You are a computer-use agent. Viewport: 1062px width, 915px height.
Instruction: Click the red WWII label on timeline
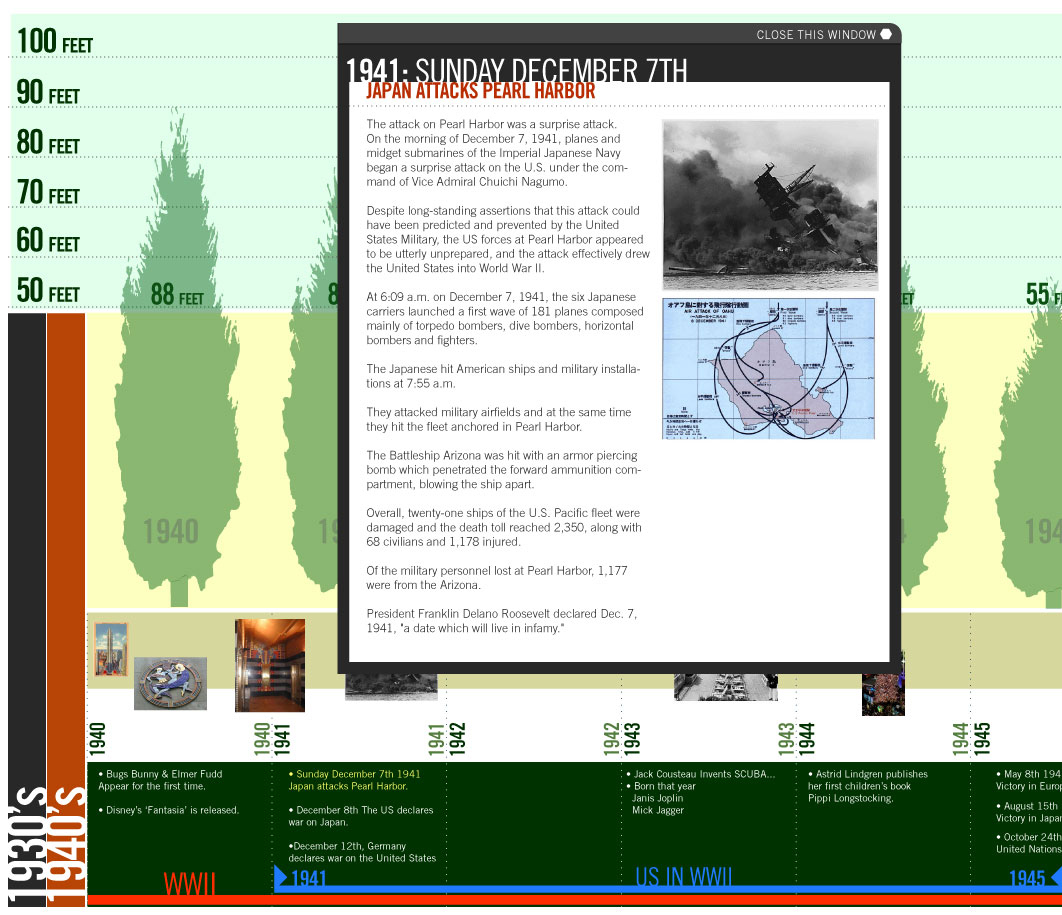pos(190,883)
